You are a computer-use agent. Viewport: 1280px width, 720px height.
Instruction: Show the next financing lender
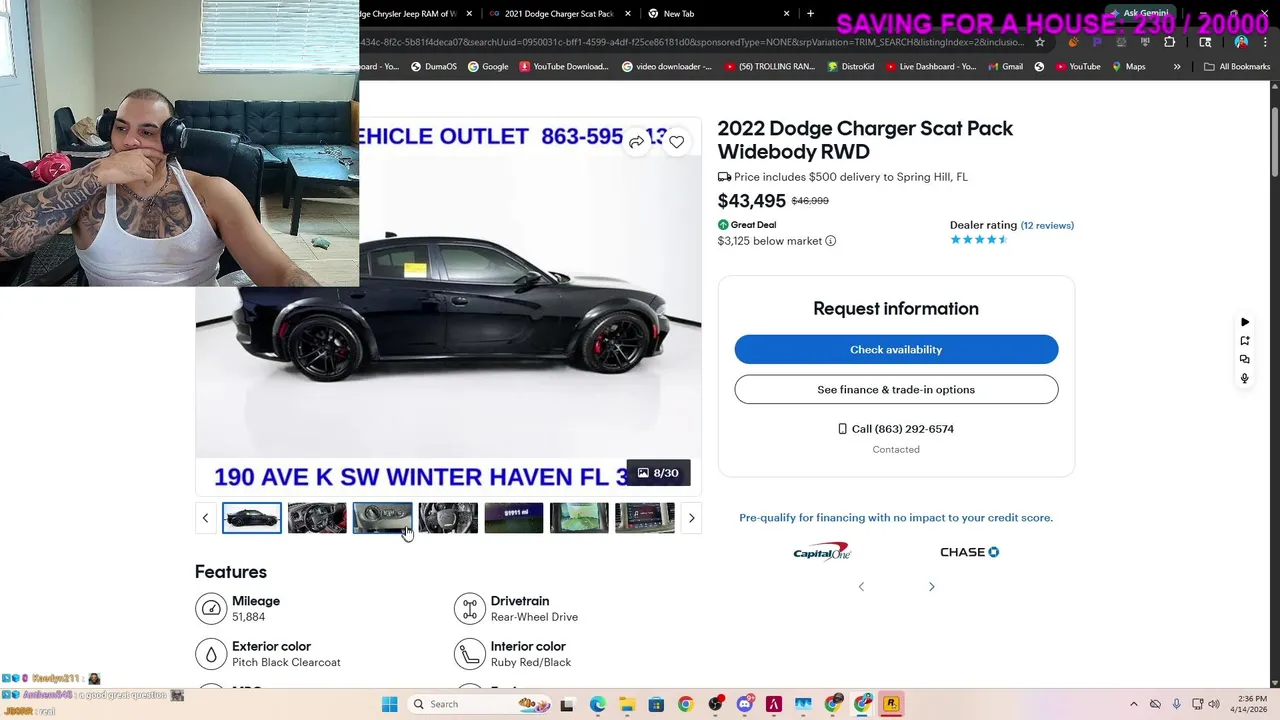[x=931, y=587]
